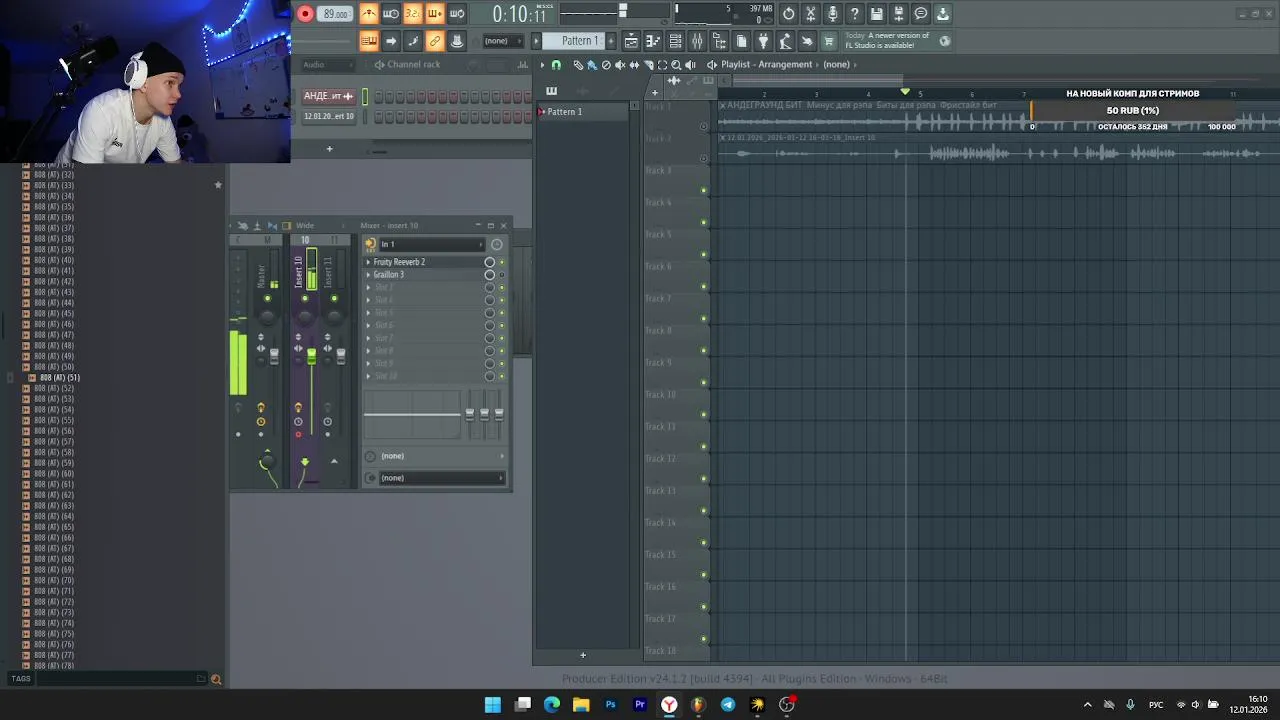The image size is (1280, 720).
Task: Click the save new version icon
Action: click(899, 14)
